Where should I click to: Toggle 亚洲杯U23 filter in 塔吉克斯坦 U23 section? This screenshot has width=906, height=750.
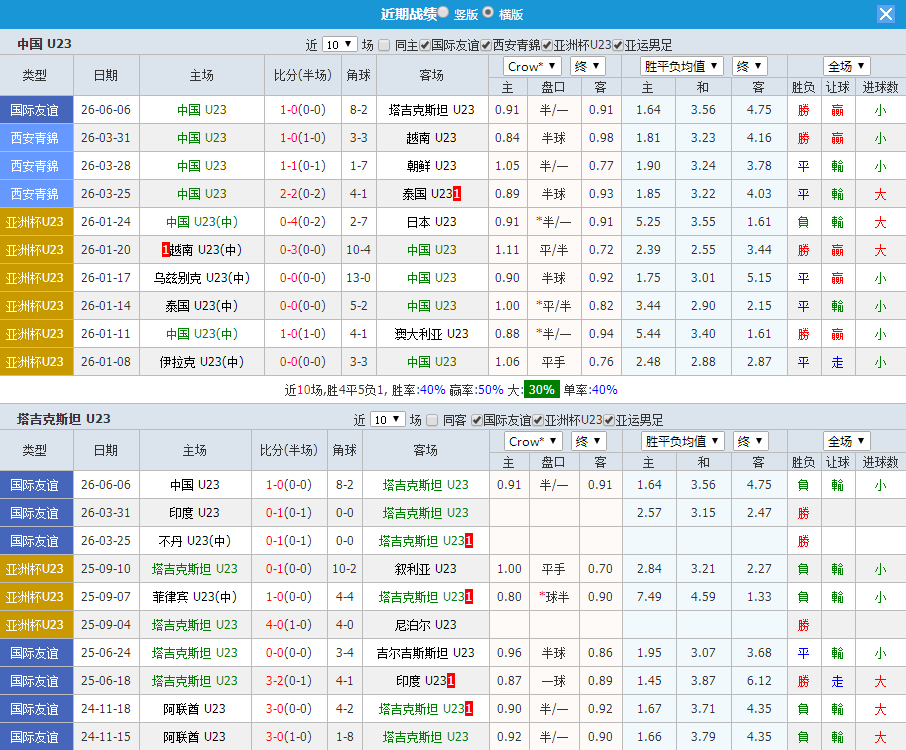[x=538, y=420]
